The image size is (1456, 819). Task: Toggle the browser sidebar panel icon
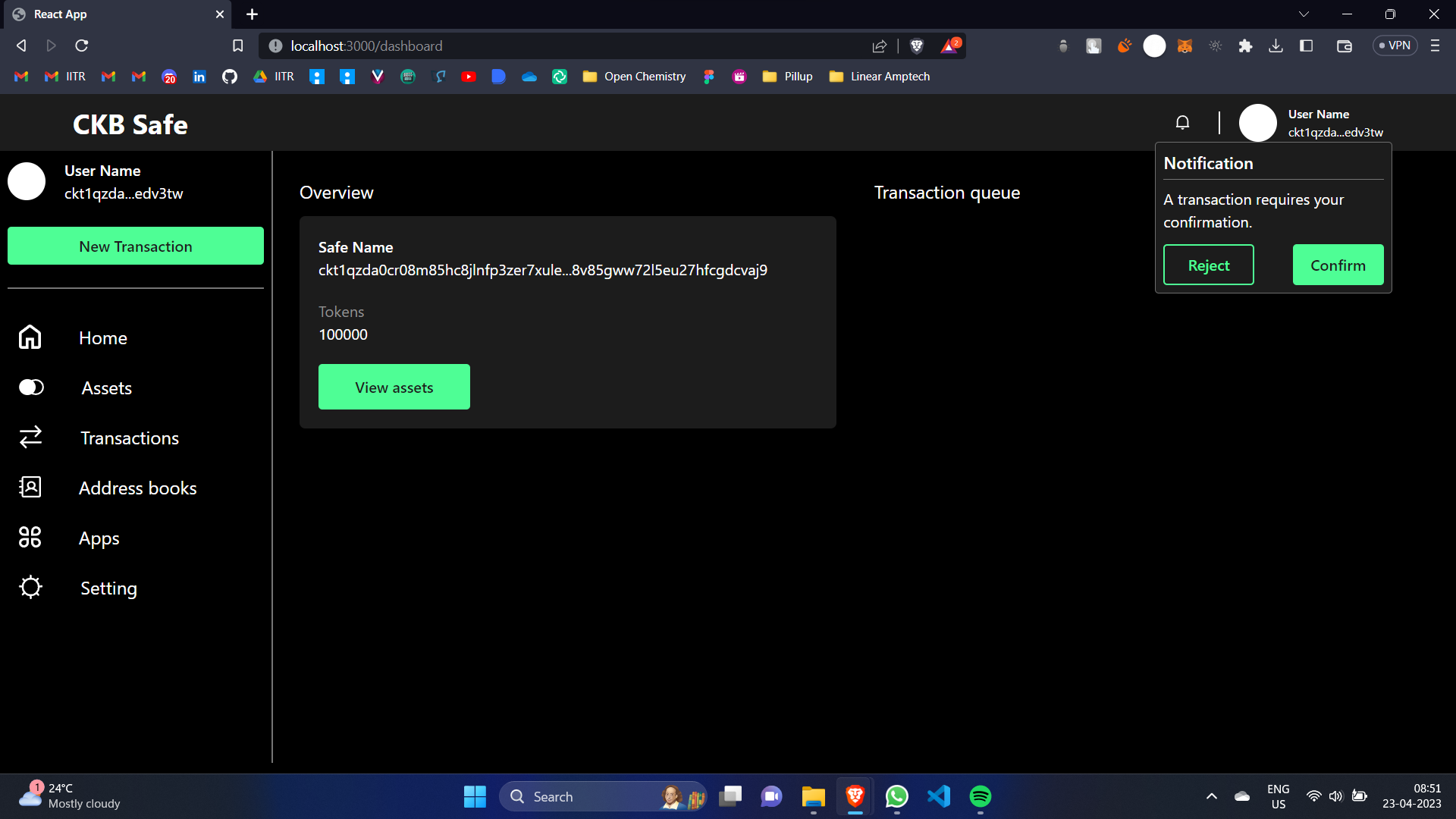(x=1306, y=46)
